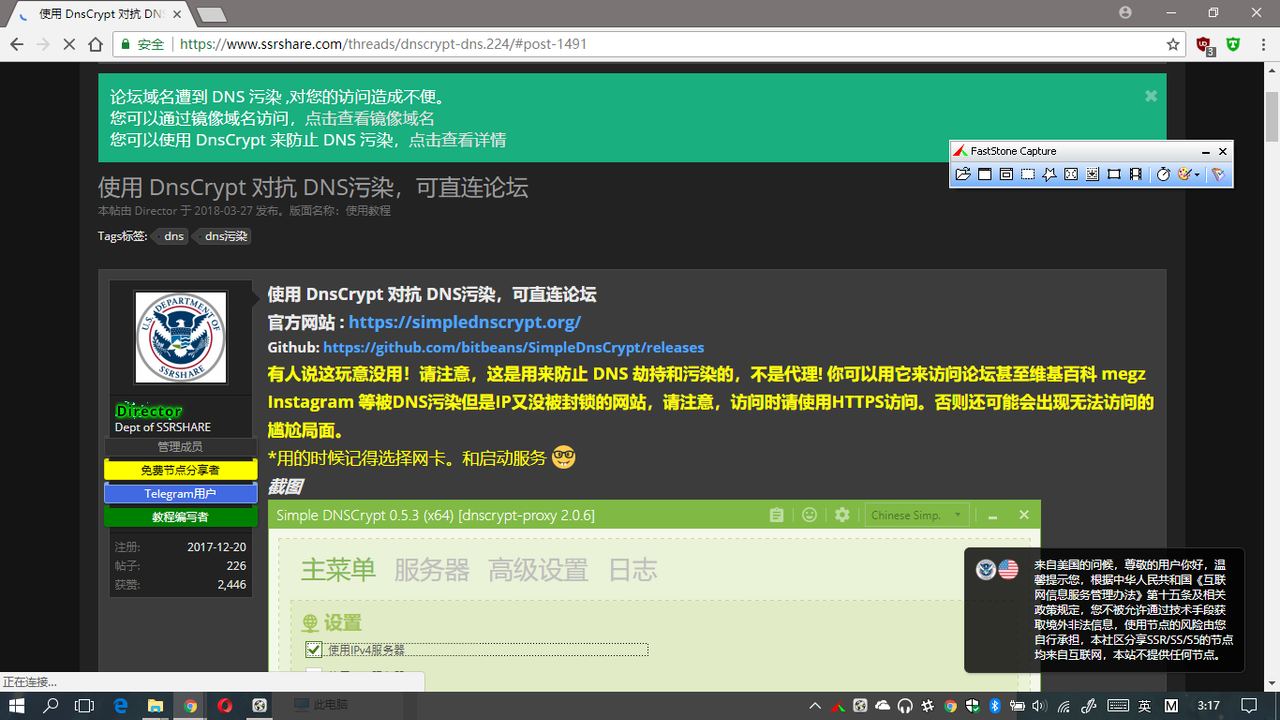
Task: Open File Explorer from taskbar
Action: [x=156, y=705]
